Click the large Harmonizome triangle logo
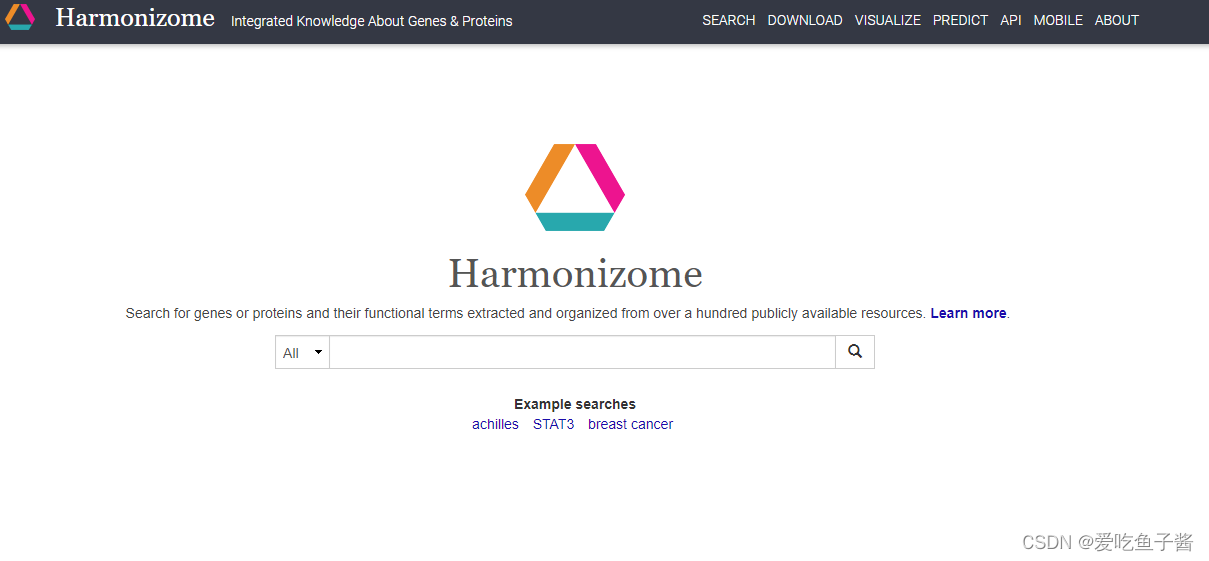This screenshot has height=561, width=1209. (575, 187)
